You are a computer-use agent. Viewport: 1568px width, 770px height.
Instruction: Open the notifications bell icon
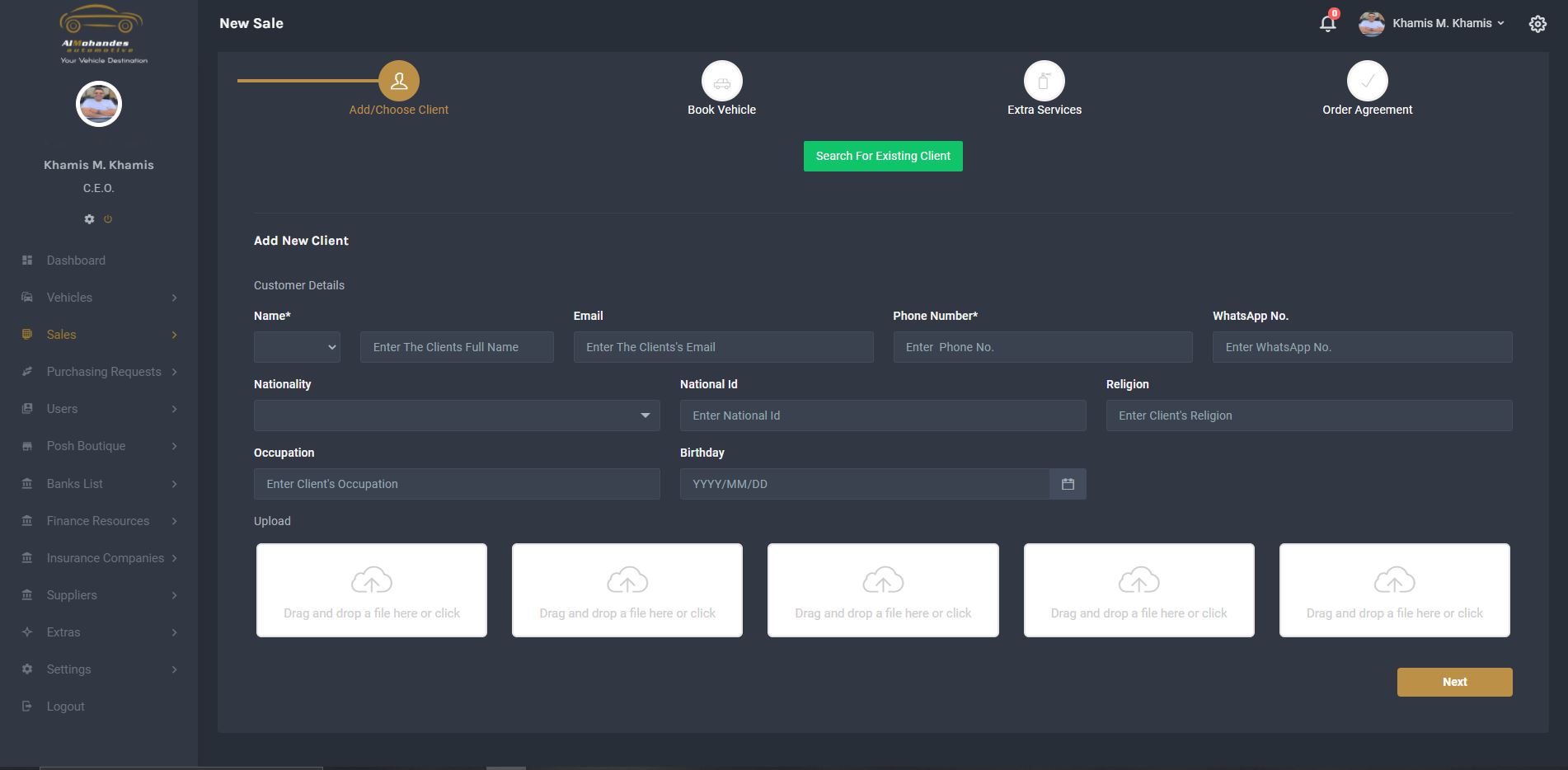pyautogui.click(x=1327, y=23)
